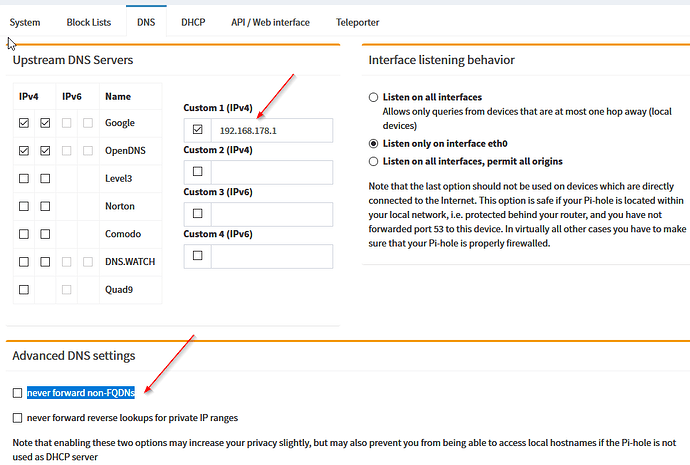Open the System settings tab
Viewport: 690px width, 465px height.
coord(25,22)
